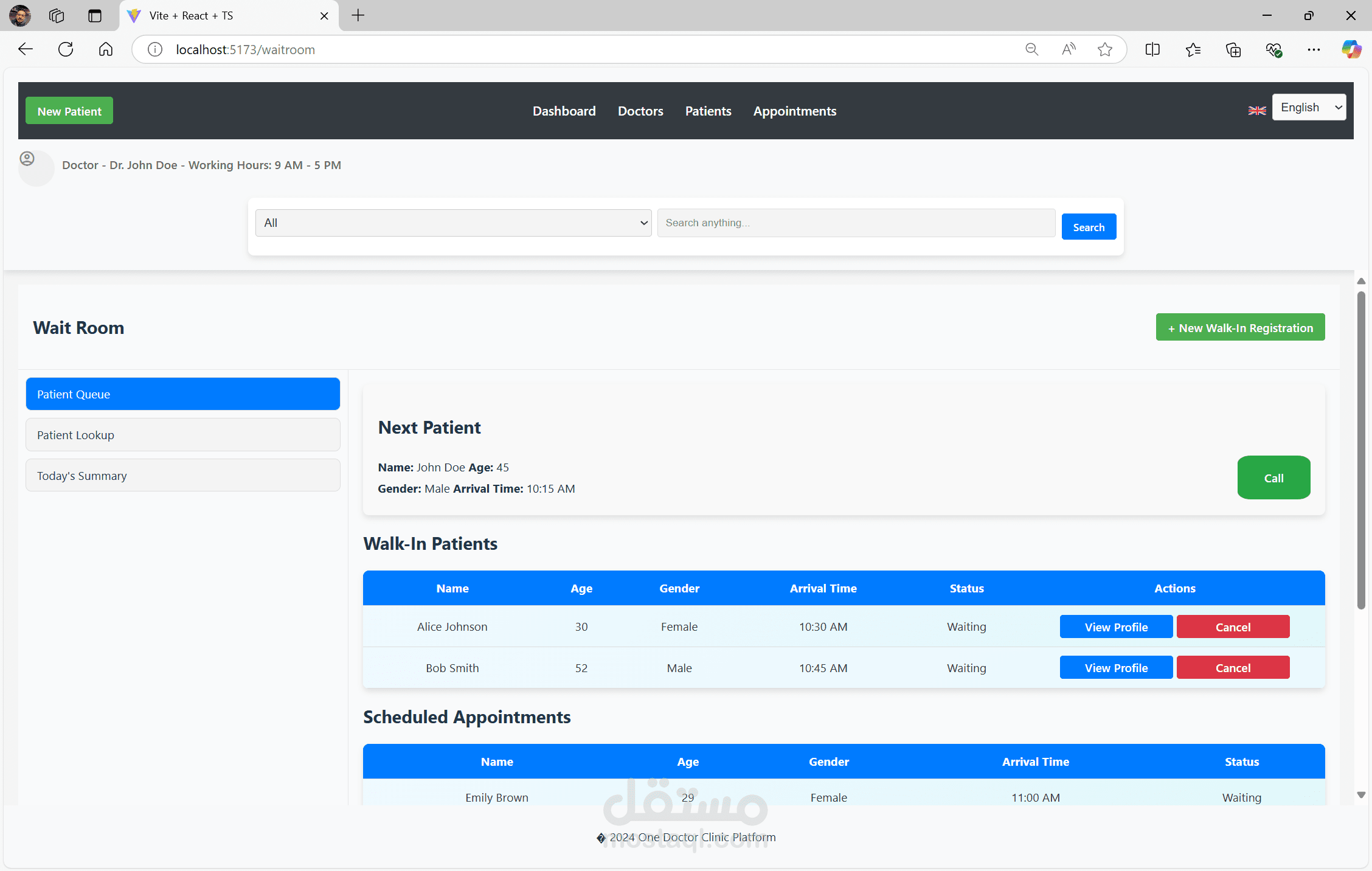The width and height of the screenshot is (1372, 871).
Task: View Alice Johnson's profile
Action: (x=1116, y=626)
